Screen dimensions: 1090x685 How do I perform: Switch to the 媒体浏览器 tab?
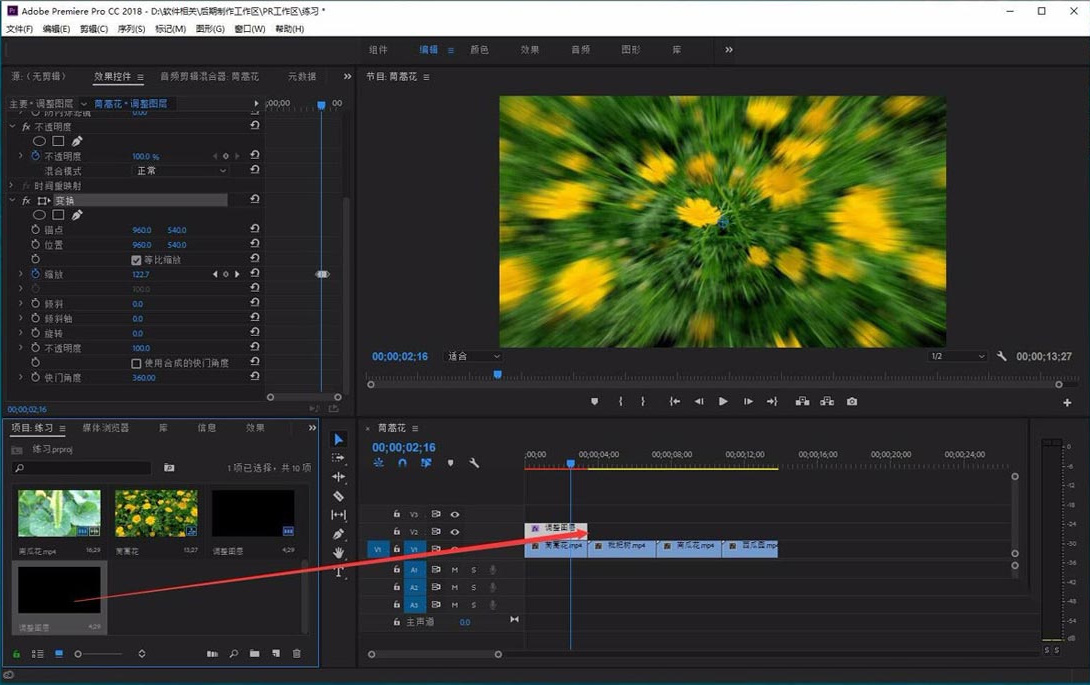[105, 428]
